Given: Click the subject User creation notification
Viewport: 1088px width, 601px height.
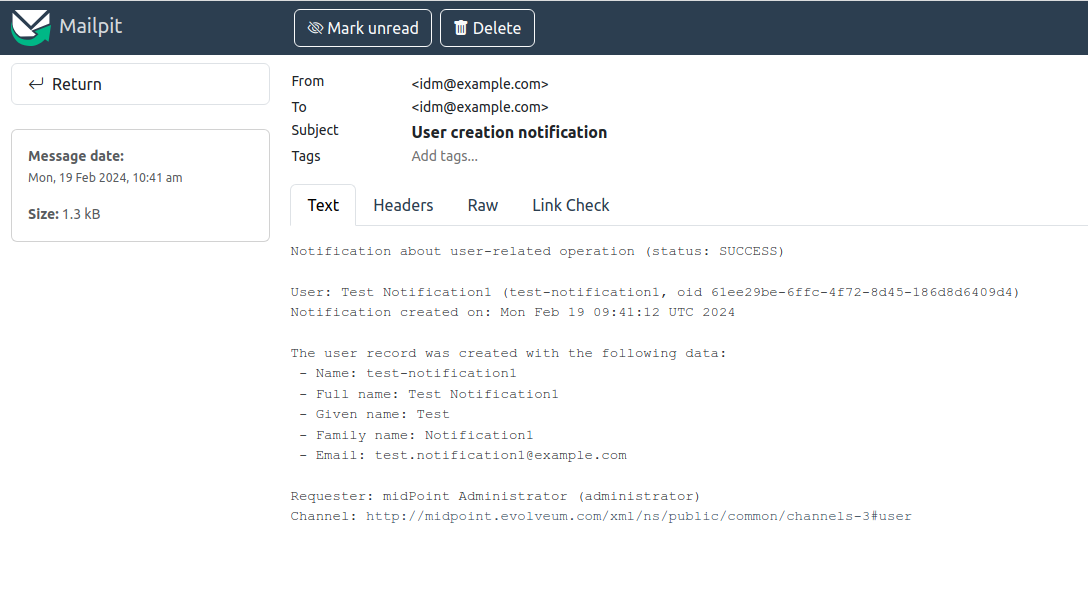Looking at the screenshot, I should tap(509, 132).
